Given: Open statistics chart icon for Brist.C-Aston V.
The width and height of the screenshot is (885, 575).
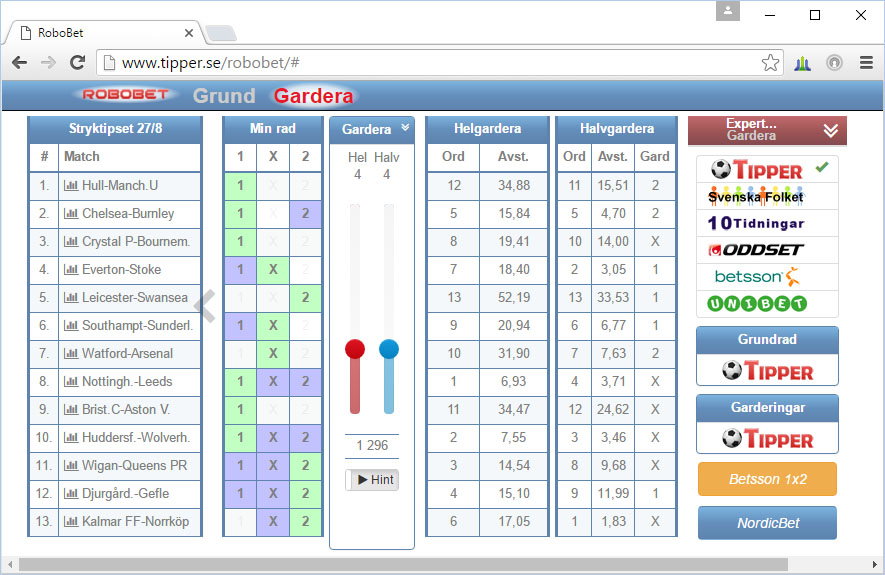Looking at the screenshot, I should (x=71, y=410).
